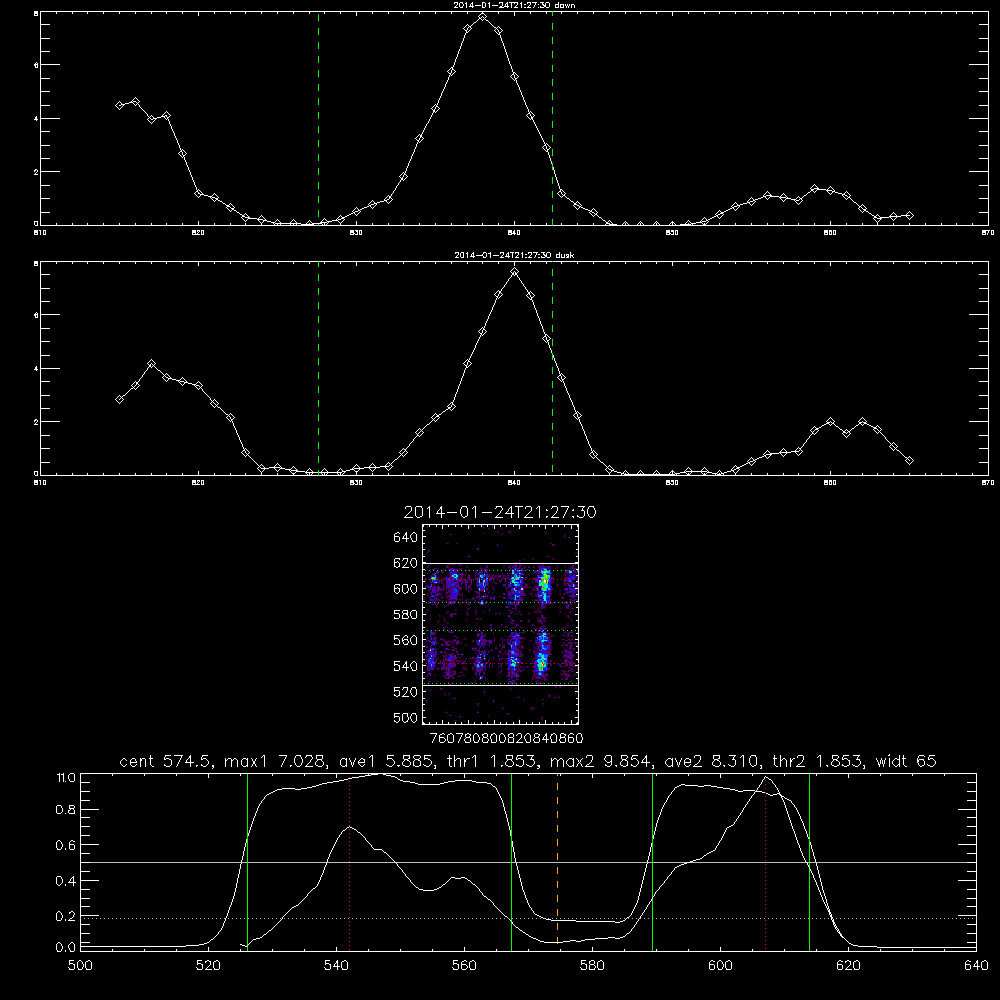The width and height of the screenshot is (1000, 1000).
Task: Click the 640 label on spectral image y-axis
Action: (406, 537)
